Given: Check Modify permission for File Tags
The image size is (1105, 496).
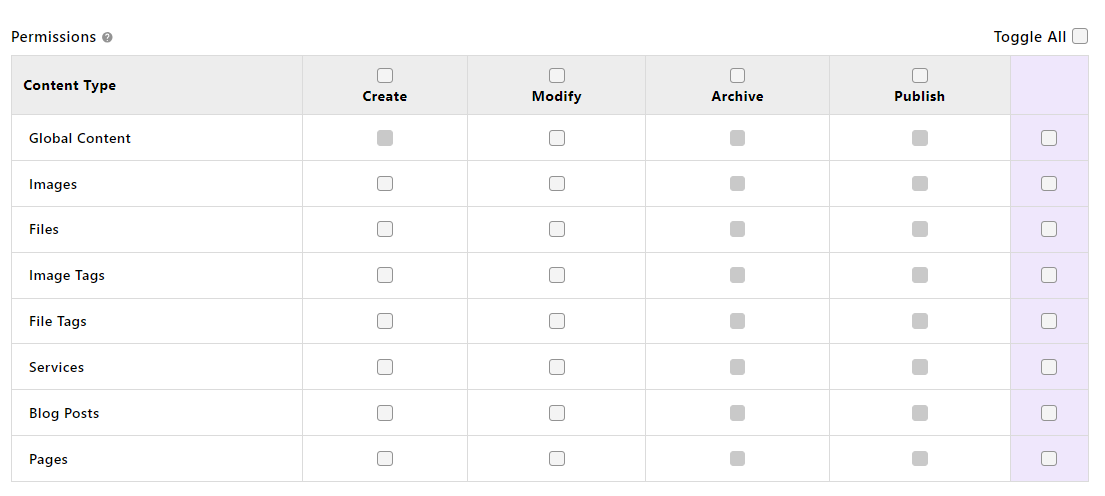Looking at the screenshot, I should 557,321.
